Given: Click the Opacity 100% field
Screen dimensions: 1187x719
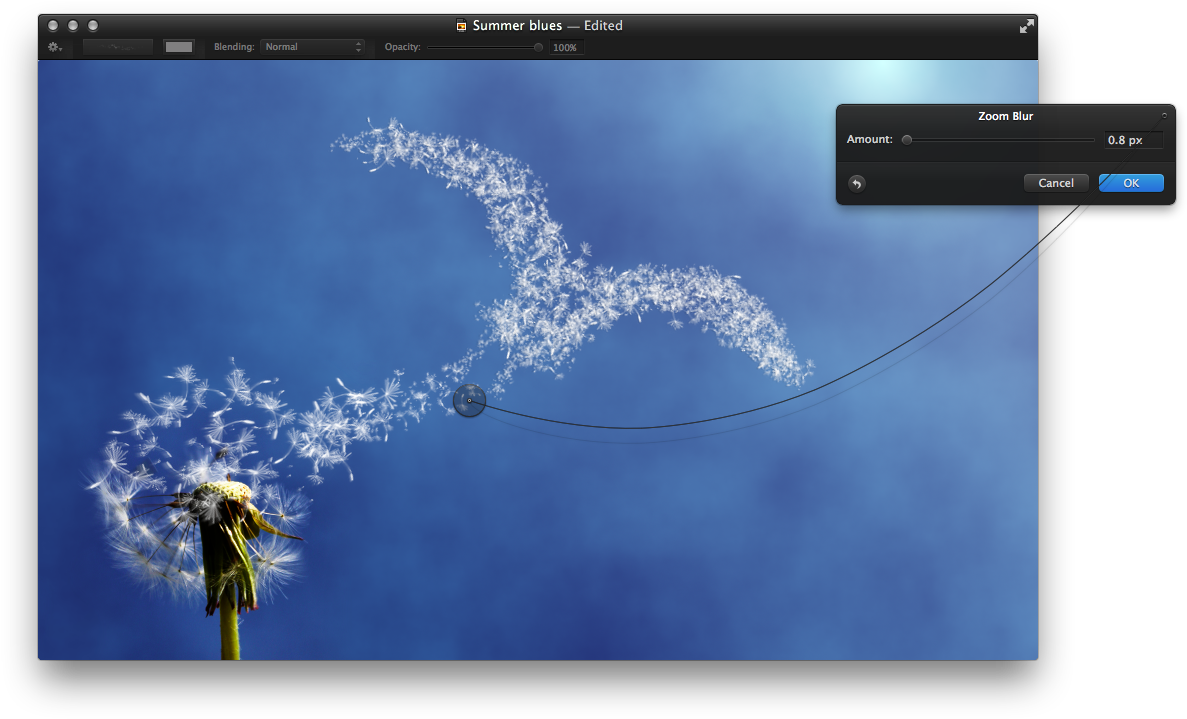Looking at the screenshot, I should click(x=566, y=47).
